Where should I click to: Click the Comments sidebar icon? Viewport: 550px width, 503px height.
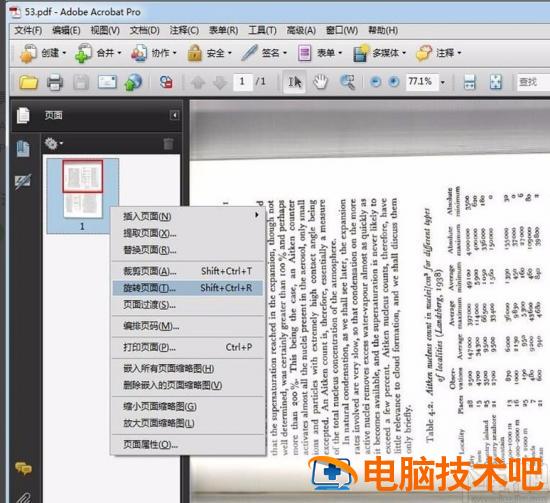(24, 468)
